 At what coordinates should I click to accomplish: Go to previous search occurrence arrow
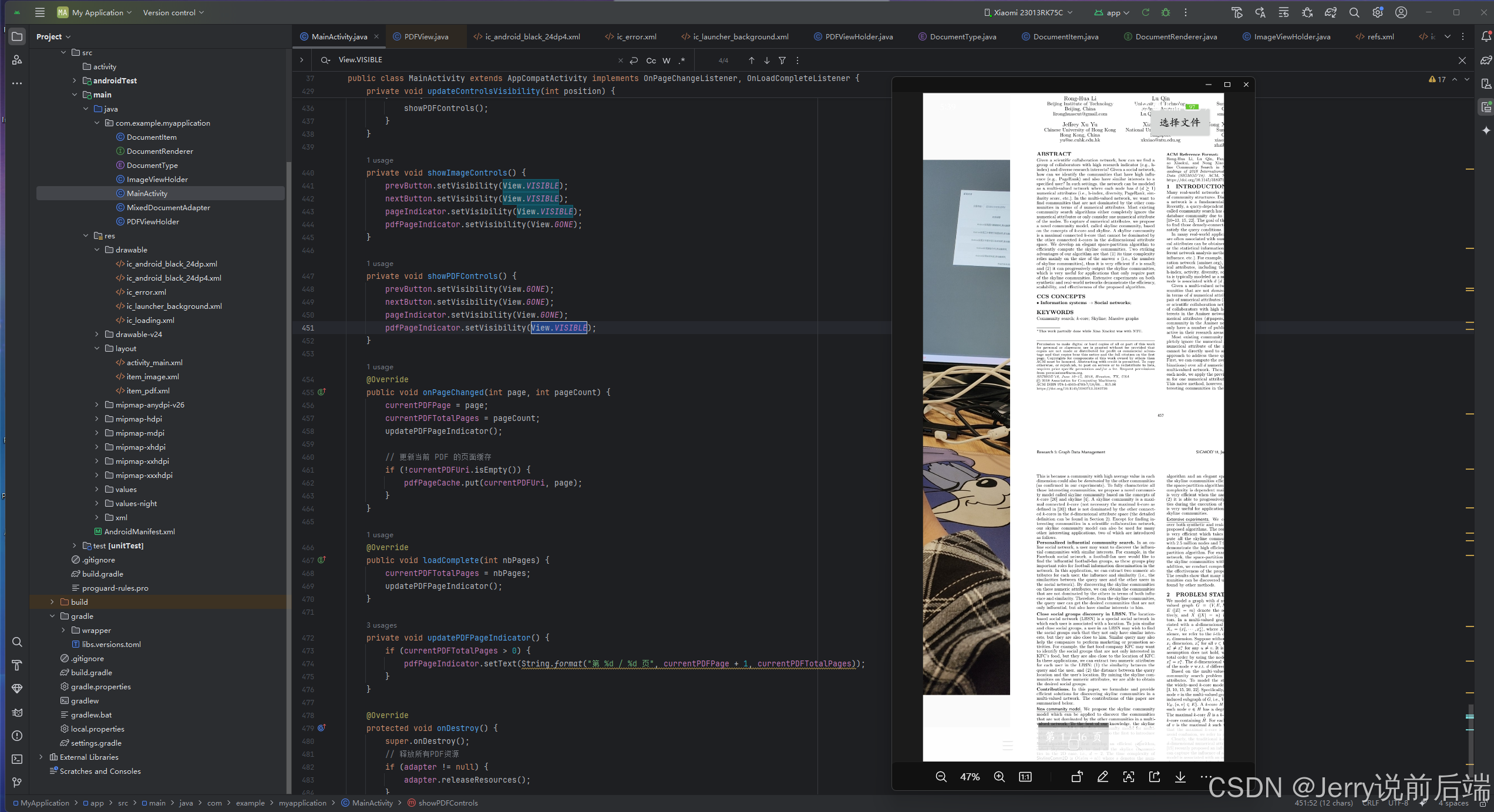[751, 60]
